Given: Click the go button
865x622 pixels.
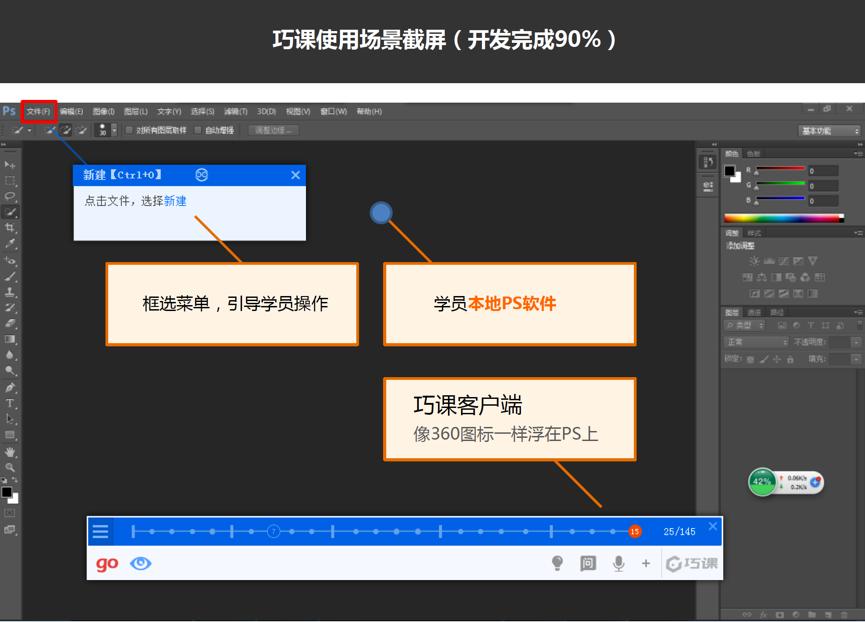Looking at the screenshot, I should coord(107,564).
